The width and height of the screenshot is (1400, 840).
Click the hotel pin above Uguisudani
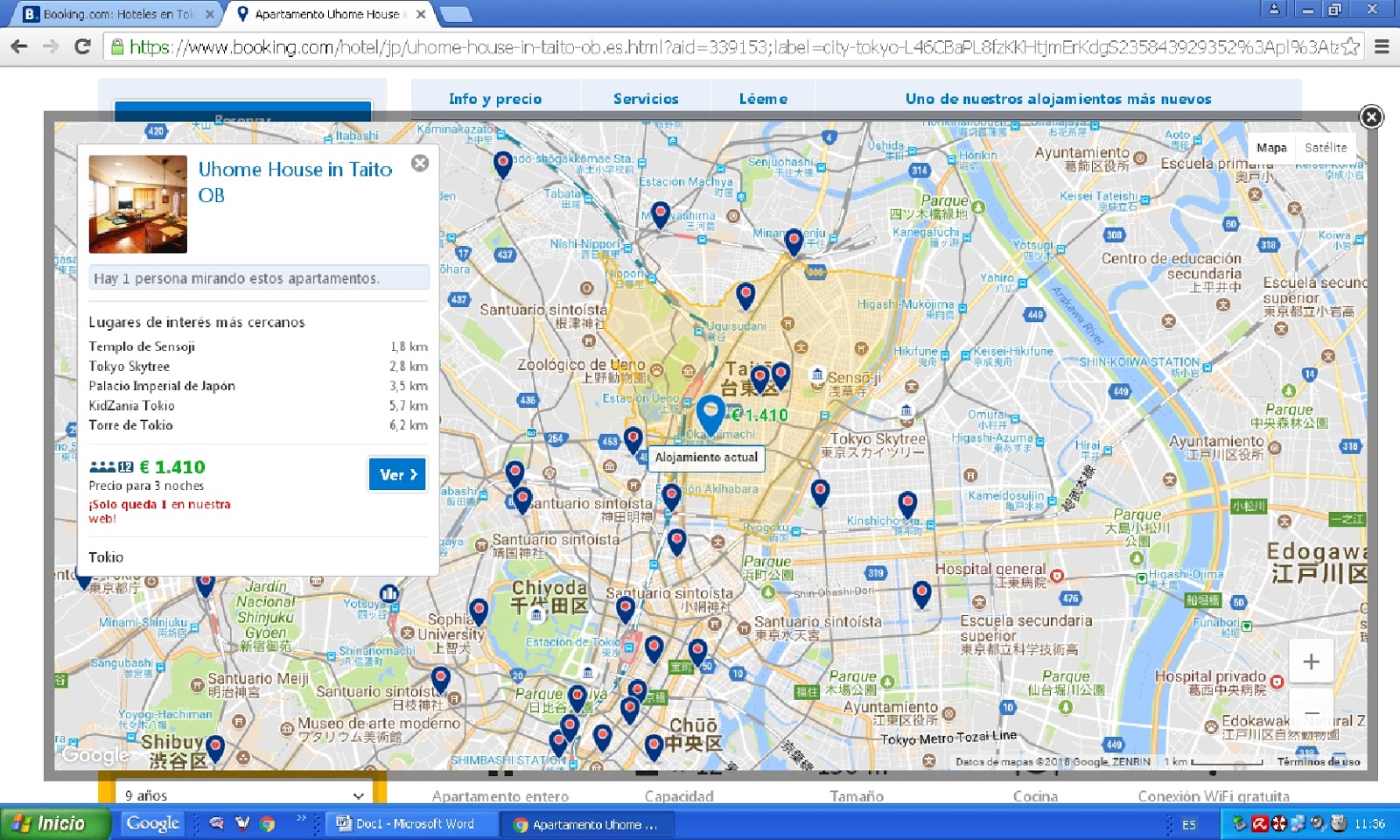coord(745,295)
